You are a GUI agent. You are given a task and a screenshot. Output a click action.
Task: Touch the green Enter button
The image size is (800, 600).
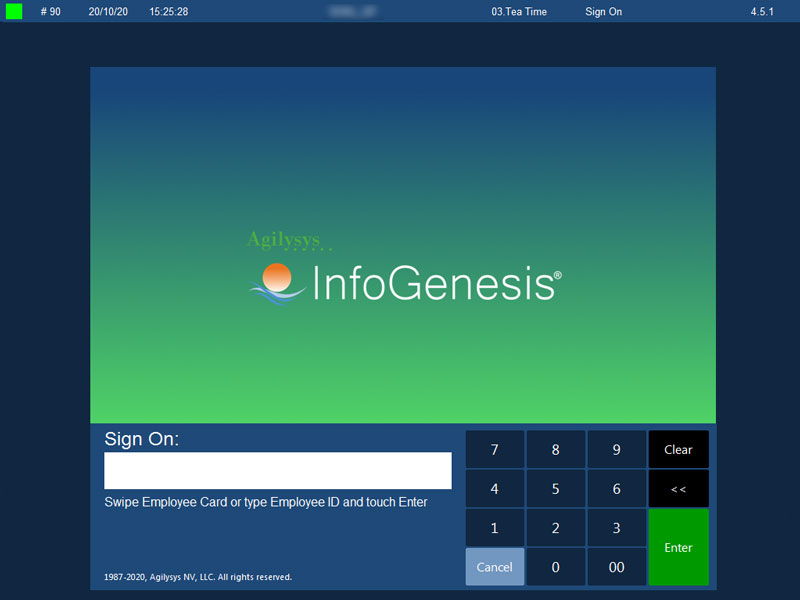pos(678,547)
